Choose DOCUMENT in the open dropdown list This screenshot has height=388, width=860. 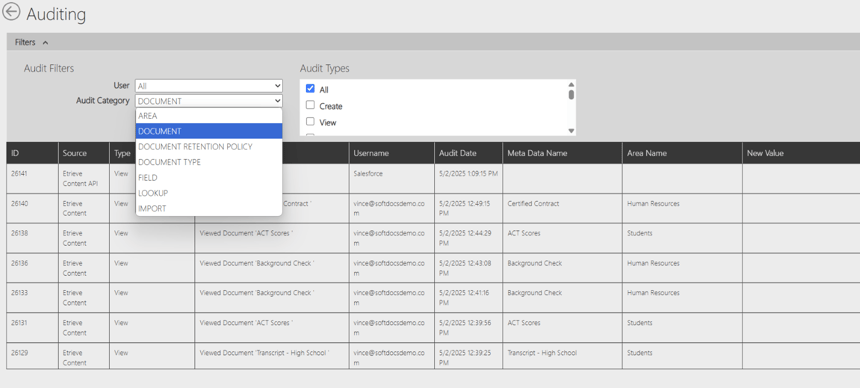pos(209,131)
